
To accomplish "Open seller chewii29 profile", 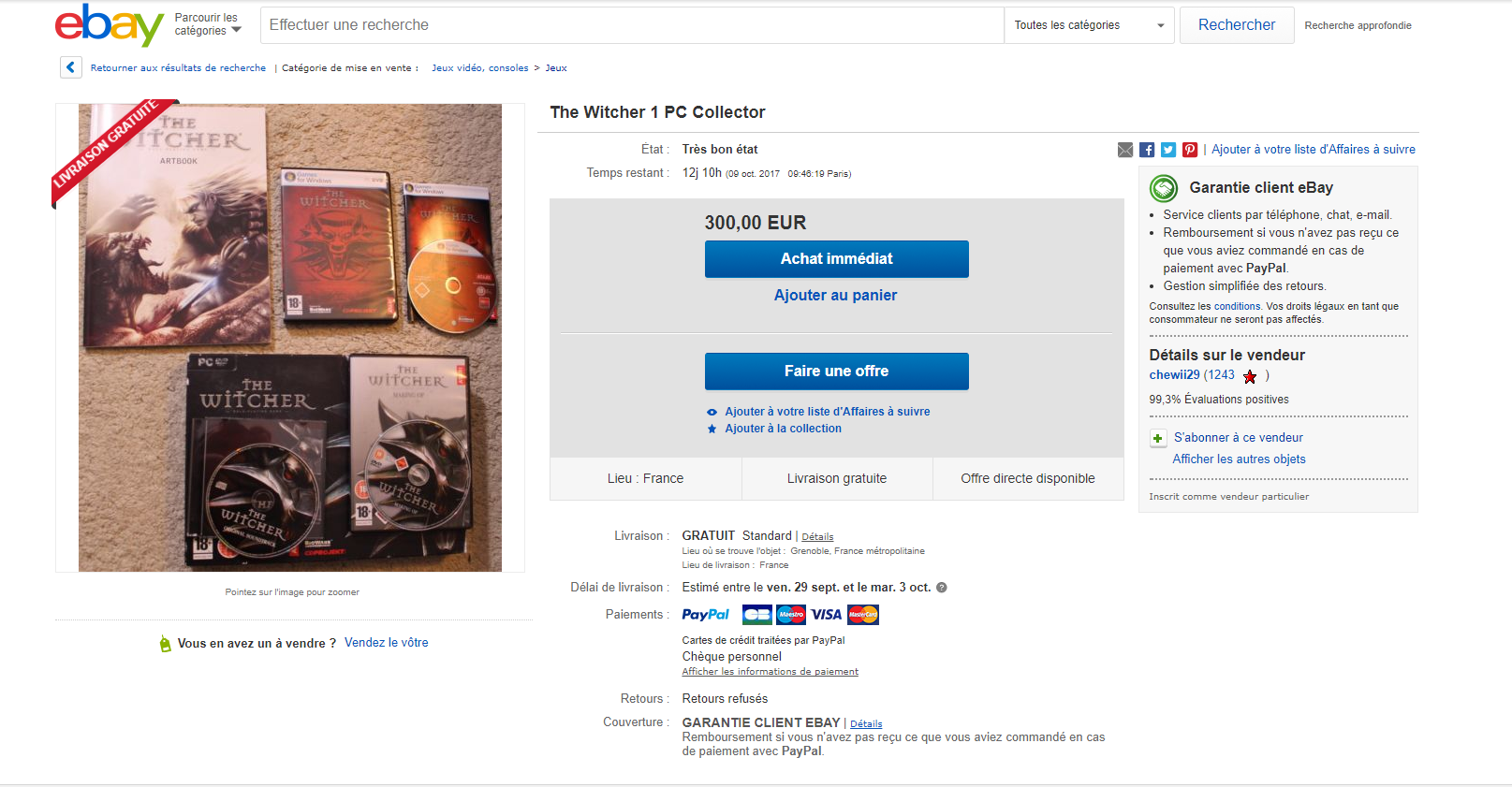I will click(1174, 375).
